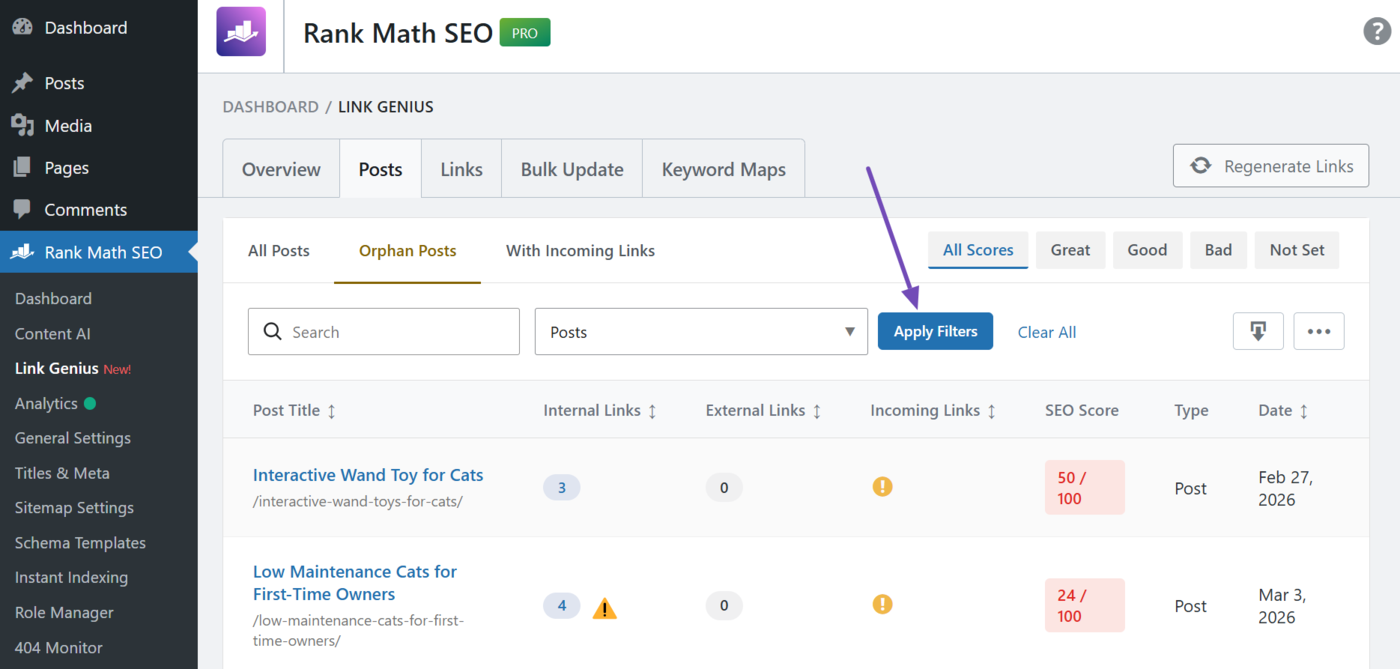Screen dimensions: 1400x669
Task: Click the 24 / 100 SEO score
Action: click(1085, 606)
